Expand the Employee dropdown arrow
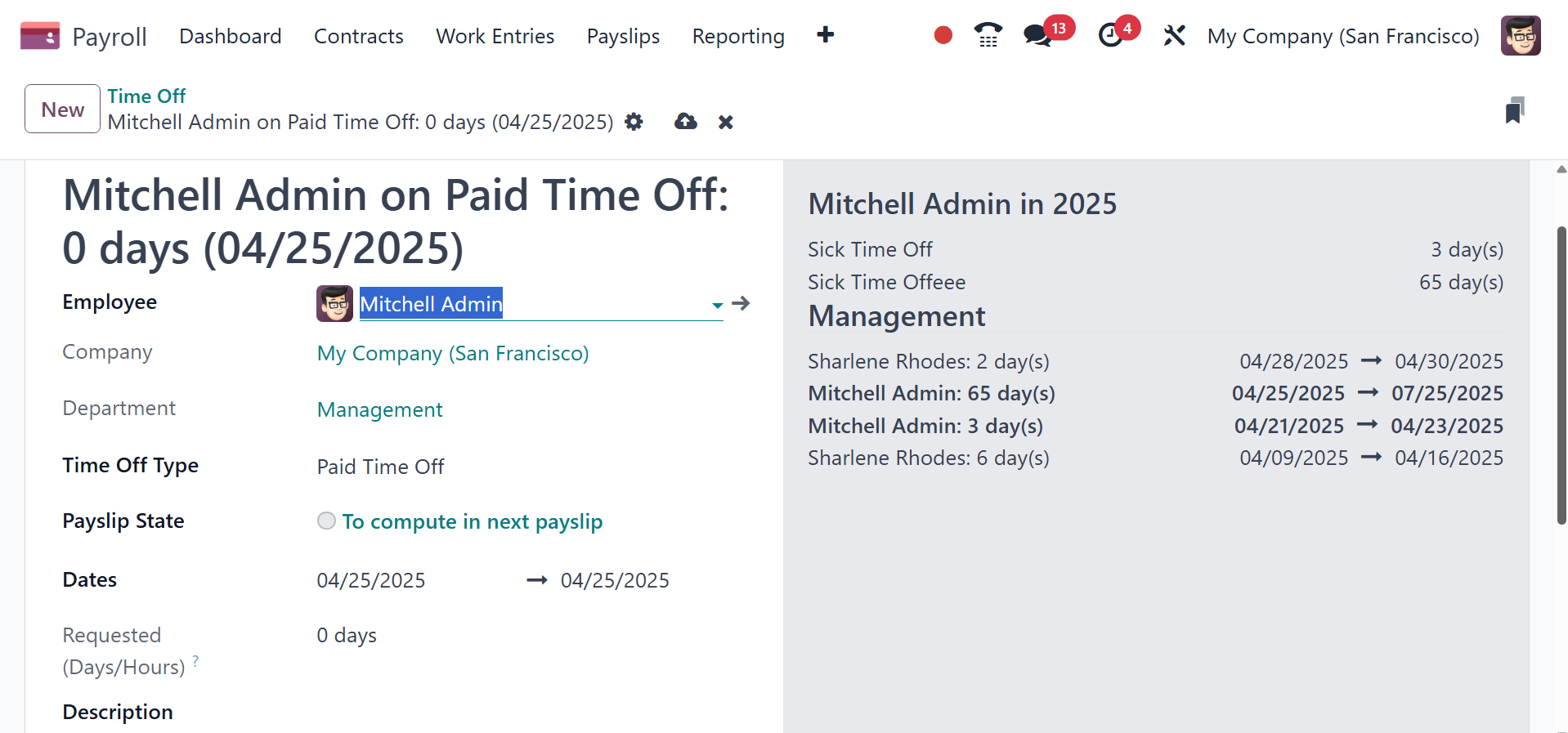Screen dimensions: 1568x733 click(717, 305)
